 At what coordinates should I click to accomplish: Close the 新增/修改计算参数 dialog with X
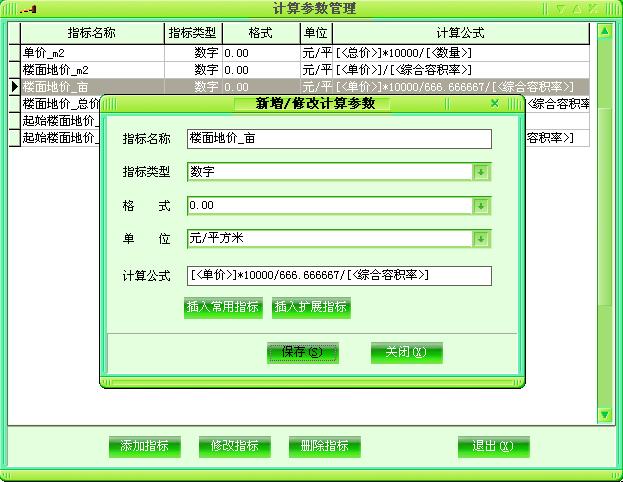pos(495,104)
